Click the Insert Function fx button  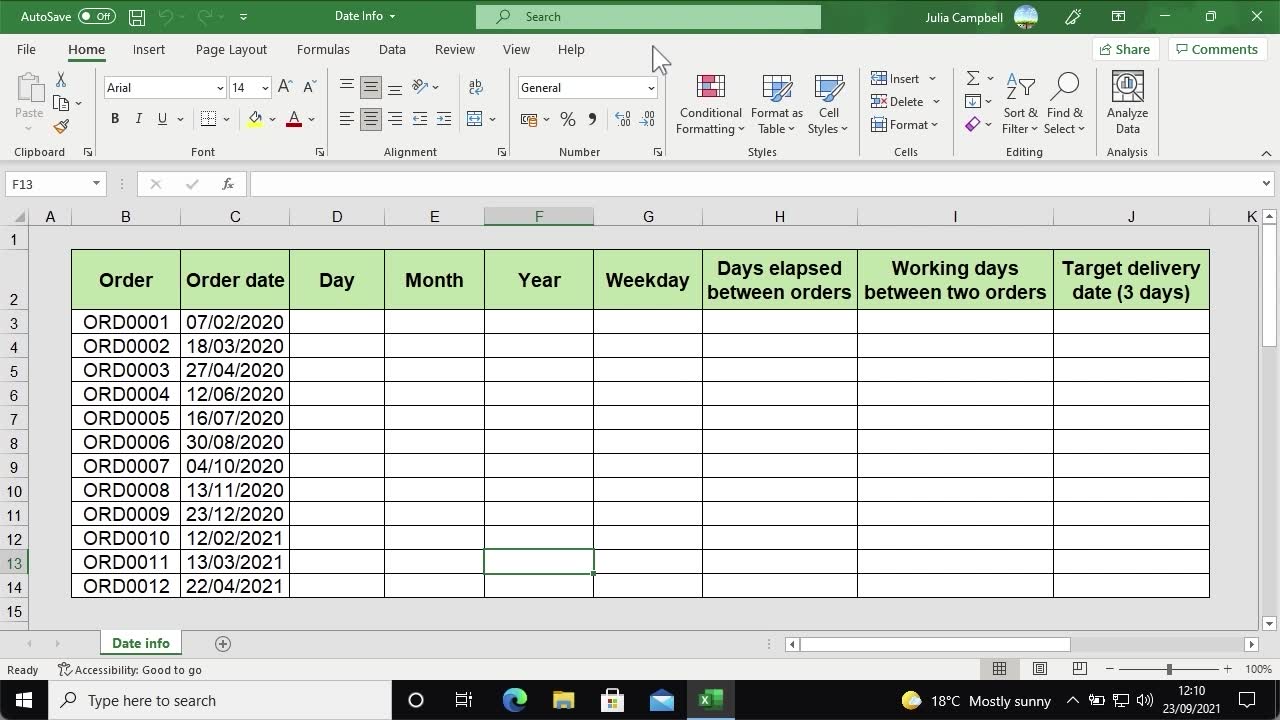coord(228,184)
